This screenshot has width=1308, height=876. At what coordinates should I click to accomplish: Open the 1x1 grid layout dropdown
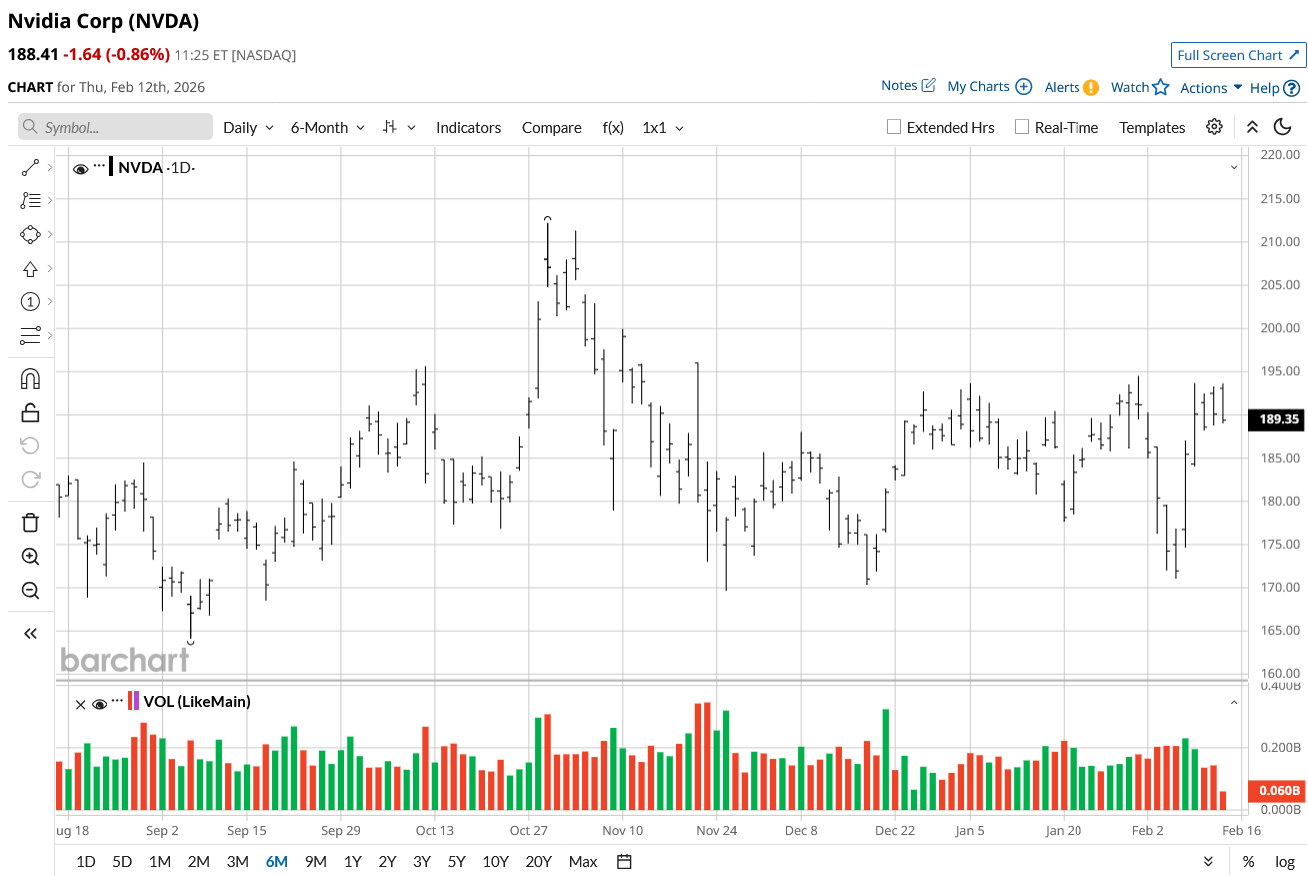pos(662,128)
